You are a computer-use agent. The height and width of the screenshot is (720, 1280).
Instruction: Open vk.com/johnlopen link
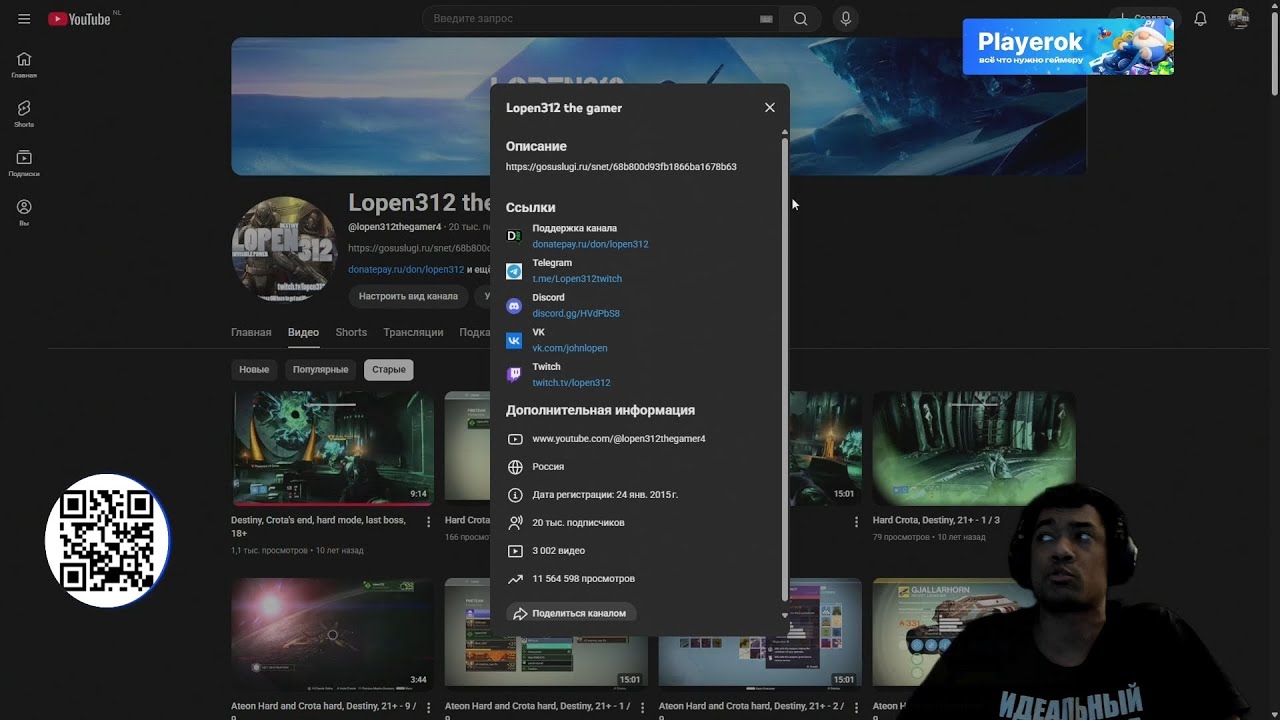click(x=570, y=348)
